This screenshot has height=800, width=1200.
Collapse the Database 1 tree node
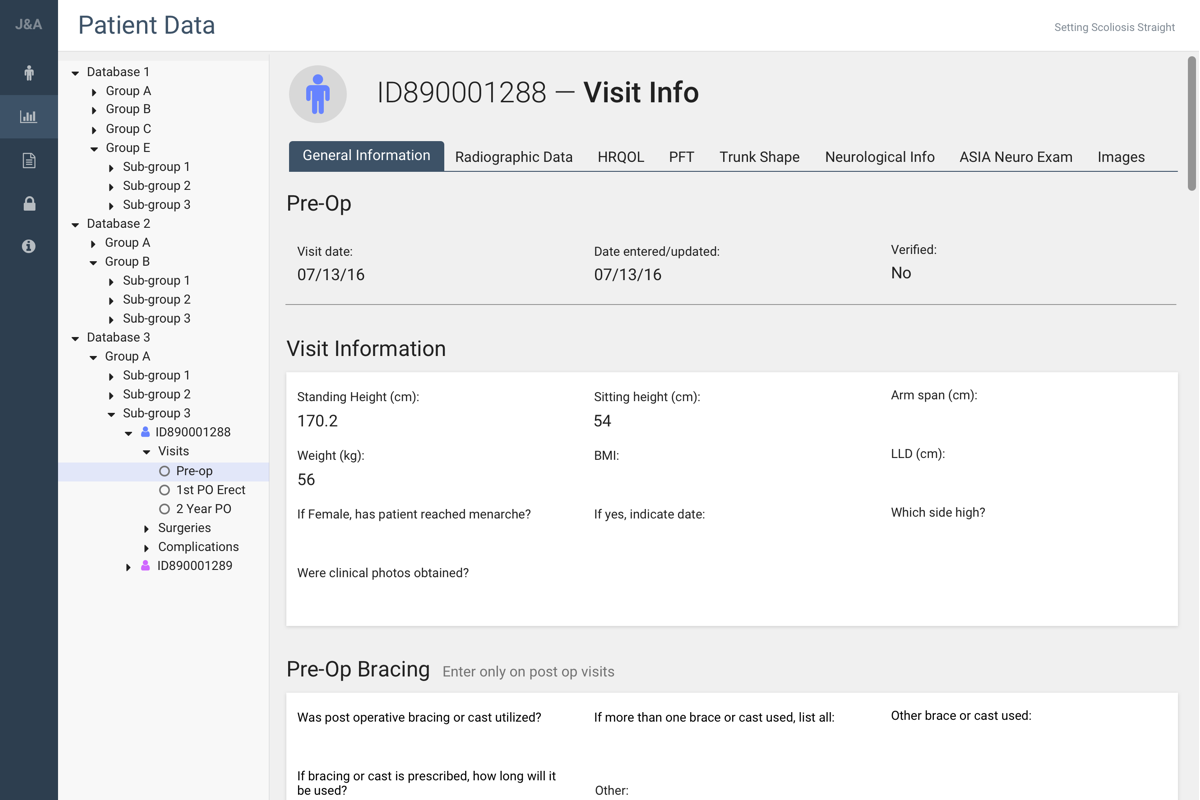click(75, 73)
